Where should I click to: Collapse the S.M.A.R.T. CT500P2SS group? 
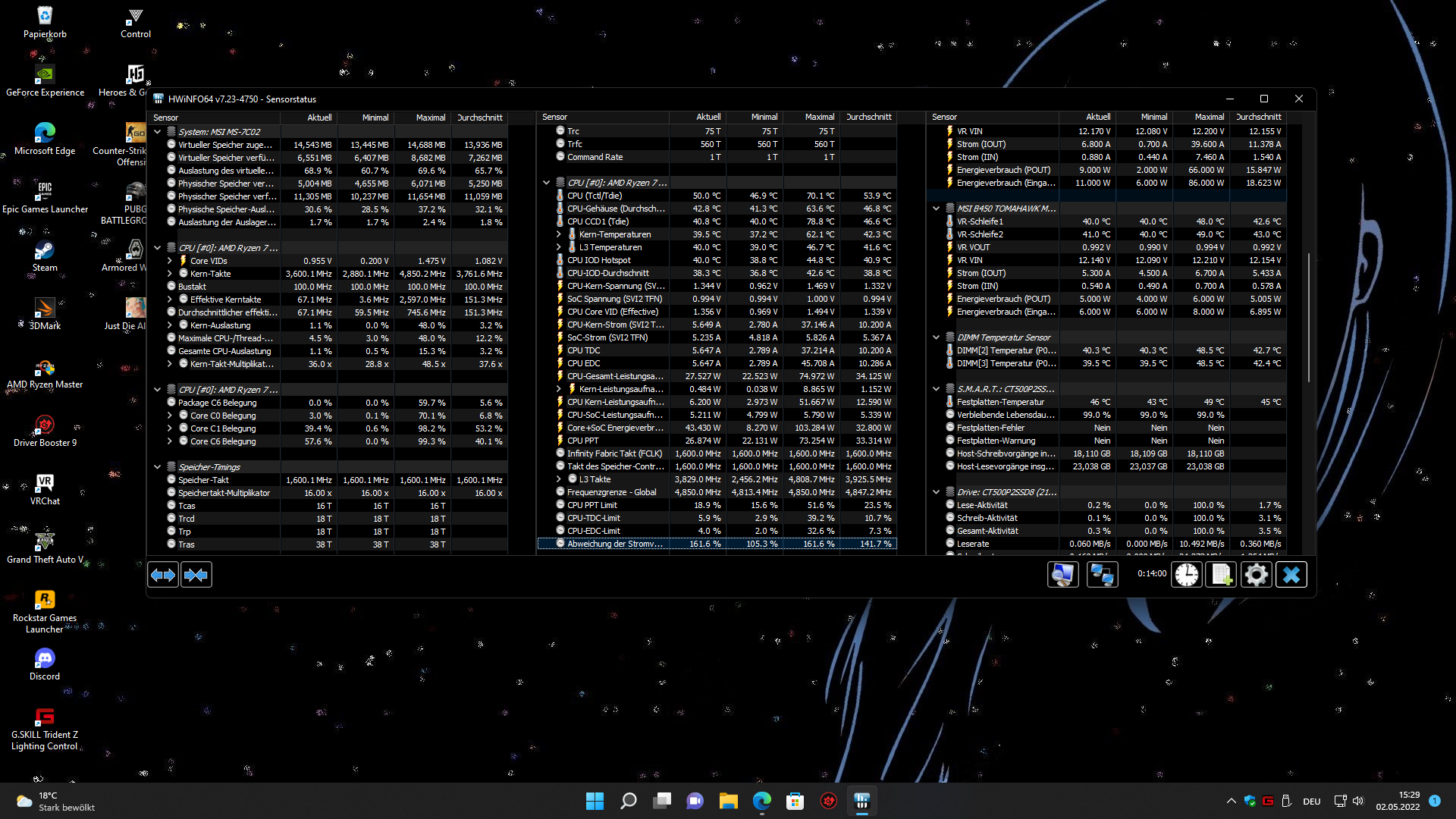coord(936,389)
